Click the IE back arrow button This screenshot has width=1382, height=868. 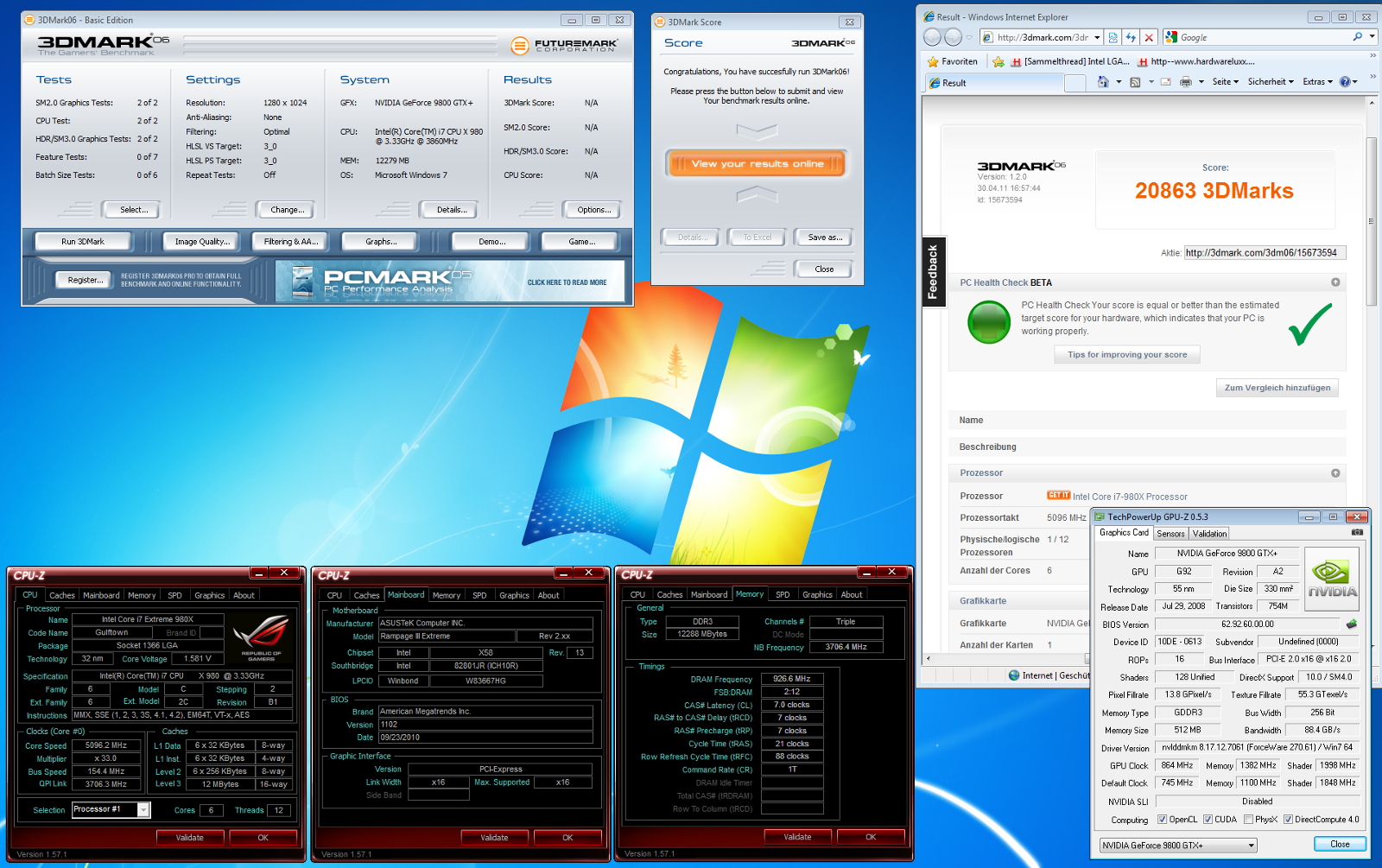[x=932, y=37]
